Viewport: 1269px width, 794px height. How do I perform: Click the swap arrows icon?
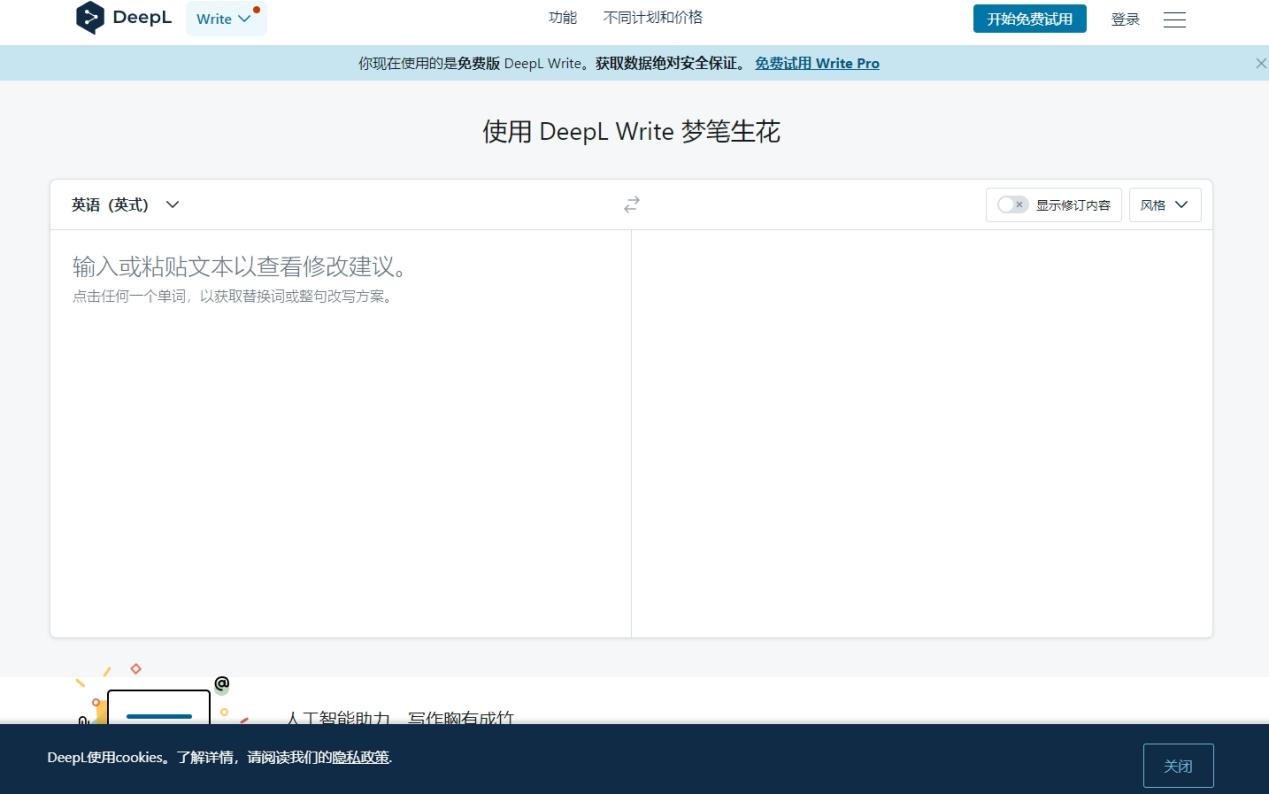click(631, 204)
